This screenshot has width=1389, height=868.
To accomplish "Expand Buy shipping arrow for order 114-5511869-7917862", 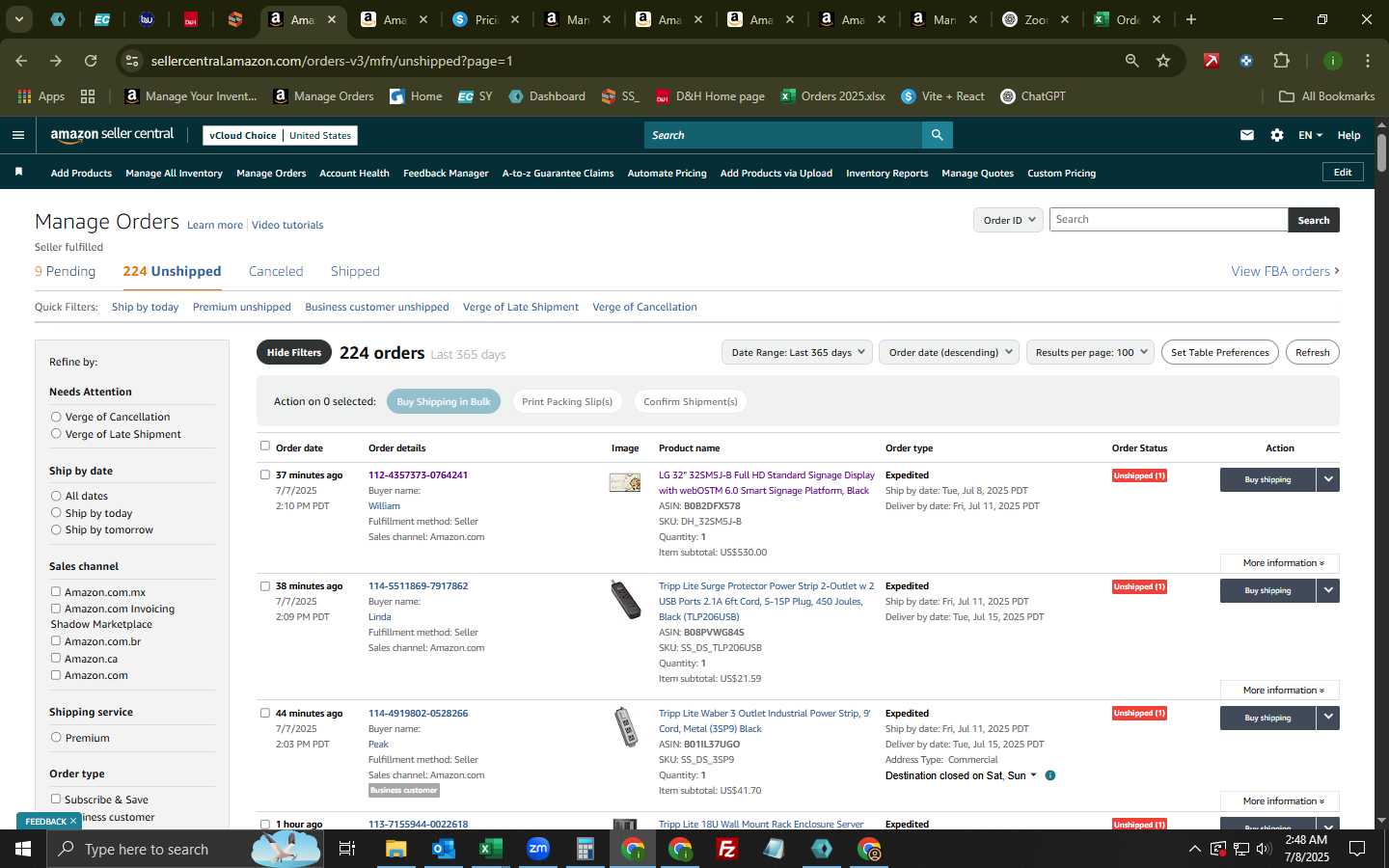I will [1328, 590].
